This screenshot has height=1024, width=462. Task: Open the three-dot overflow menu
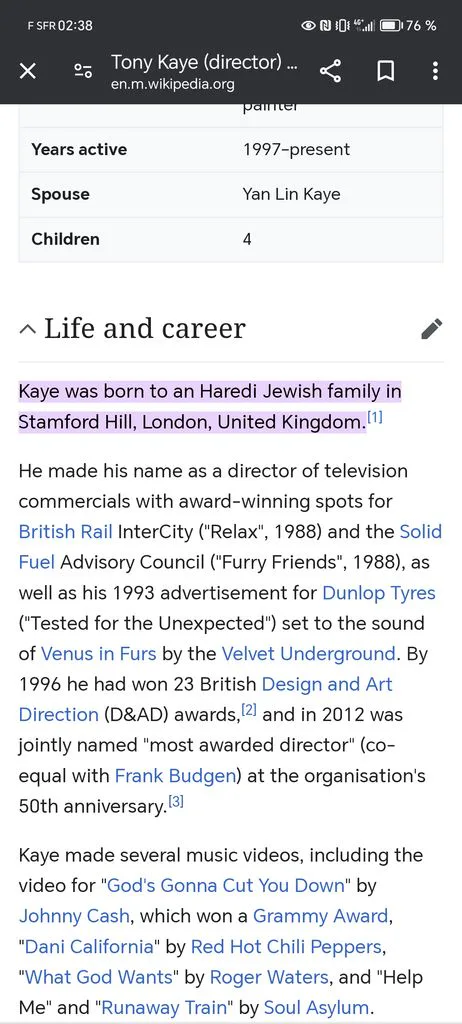(x=435, y=71)
